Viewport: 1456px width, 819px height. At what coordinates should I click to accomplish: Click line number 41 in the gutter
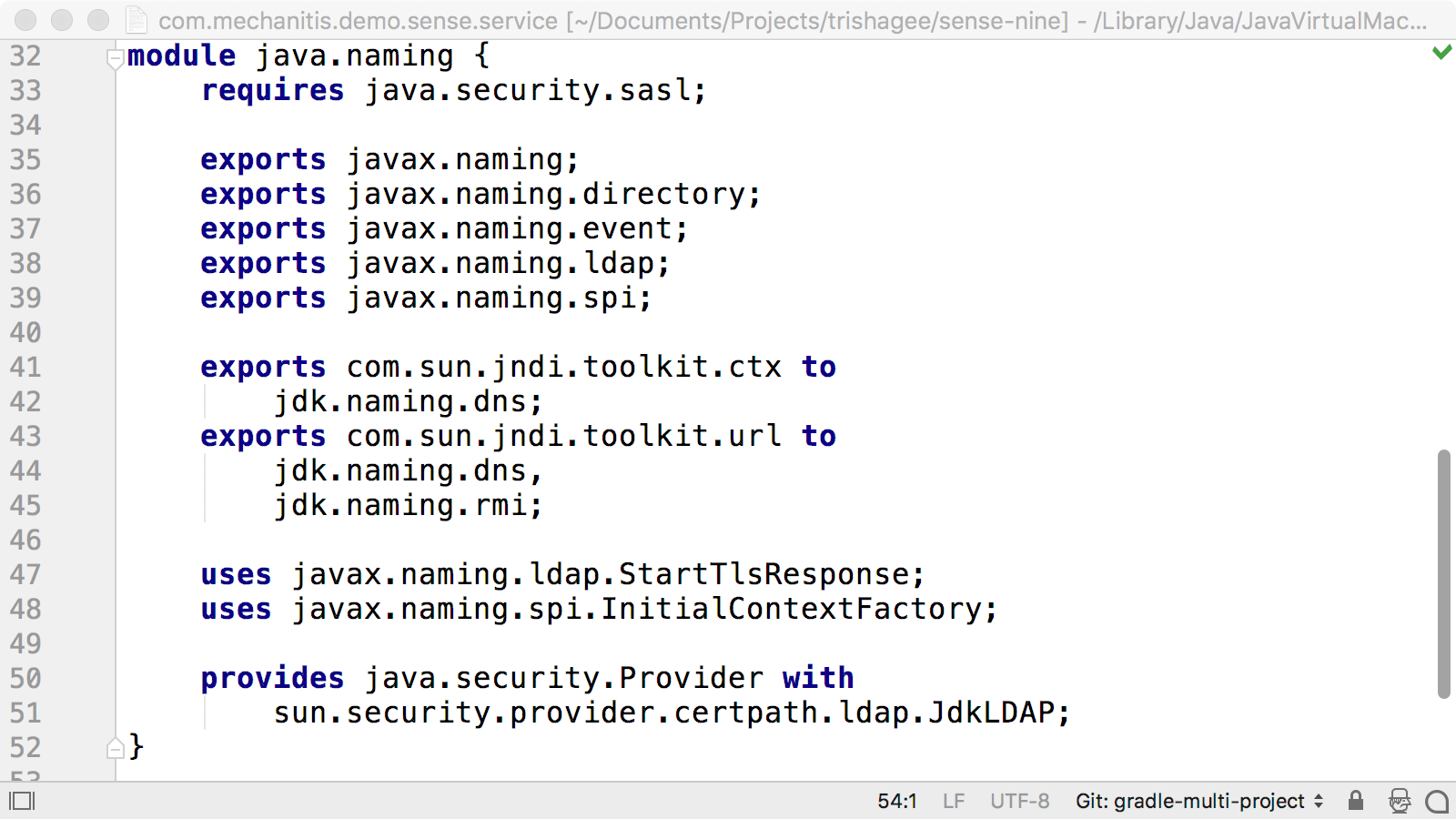pos(26,368)
